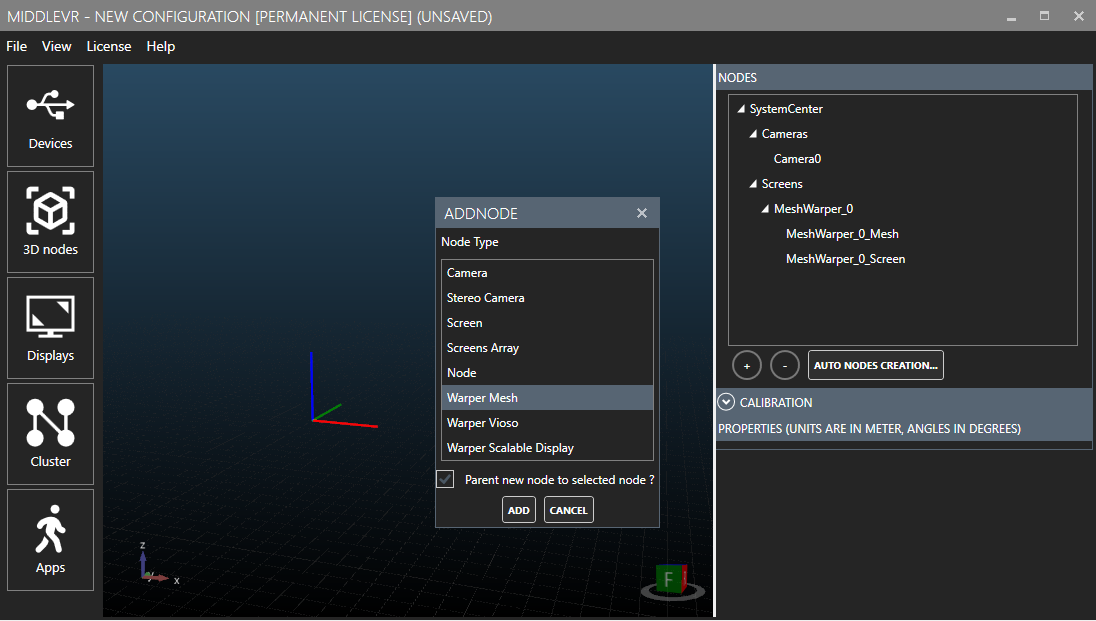Open the Cluster panel

tap(50, 434)
